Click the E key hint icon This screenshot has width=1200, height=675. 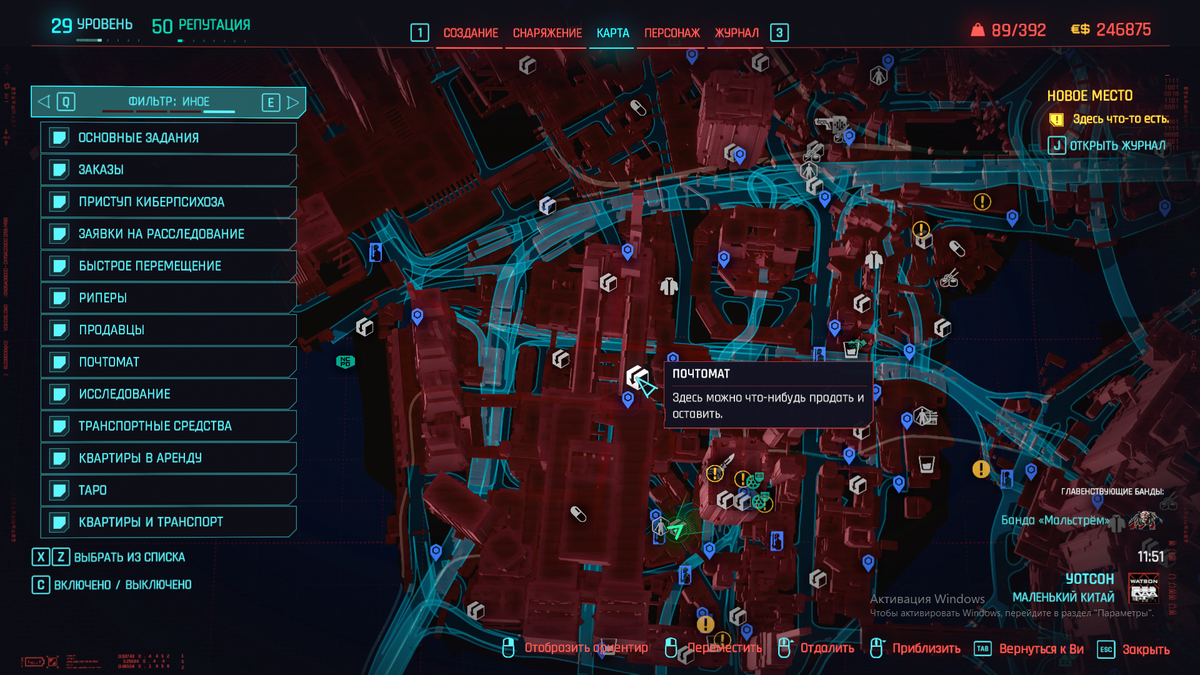click(270, 102)
